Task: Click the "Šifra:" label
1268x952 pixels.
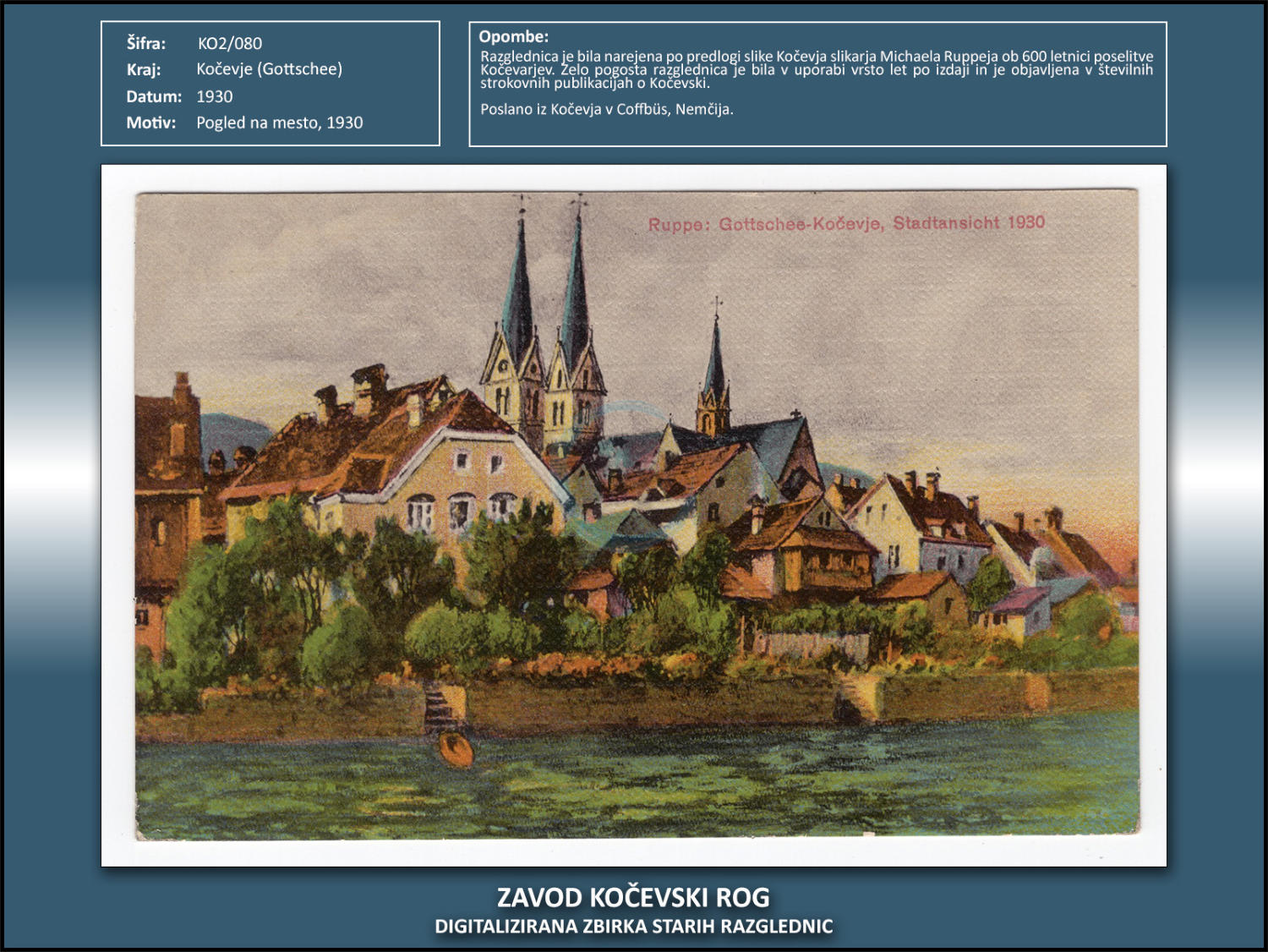Action: (146, 43)
